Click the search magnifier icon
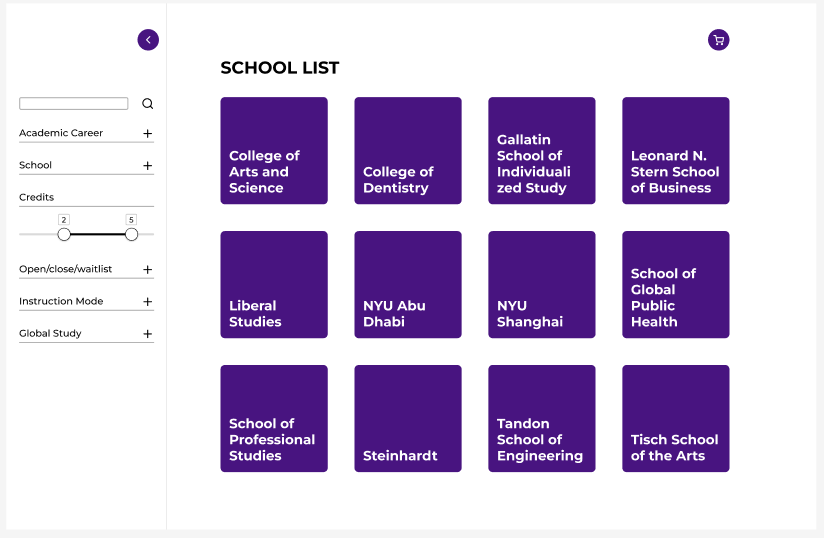The width and height of the screenshot is (824, 538). 148,104
